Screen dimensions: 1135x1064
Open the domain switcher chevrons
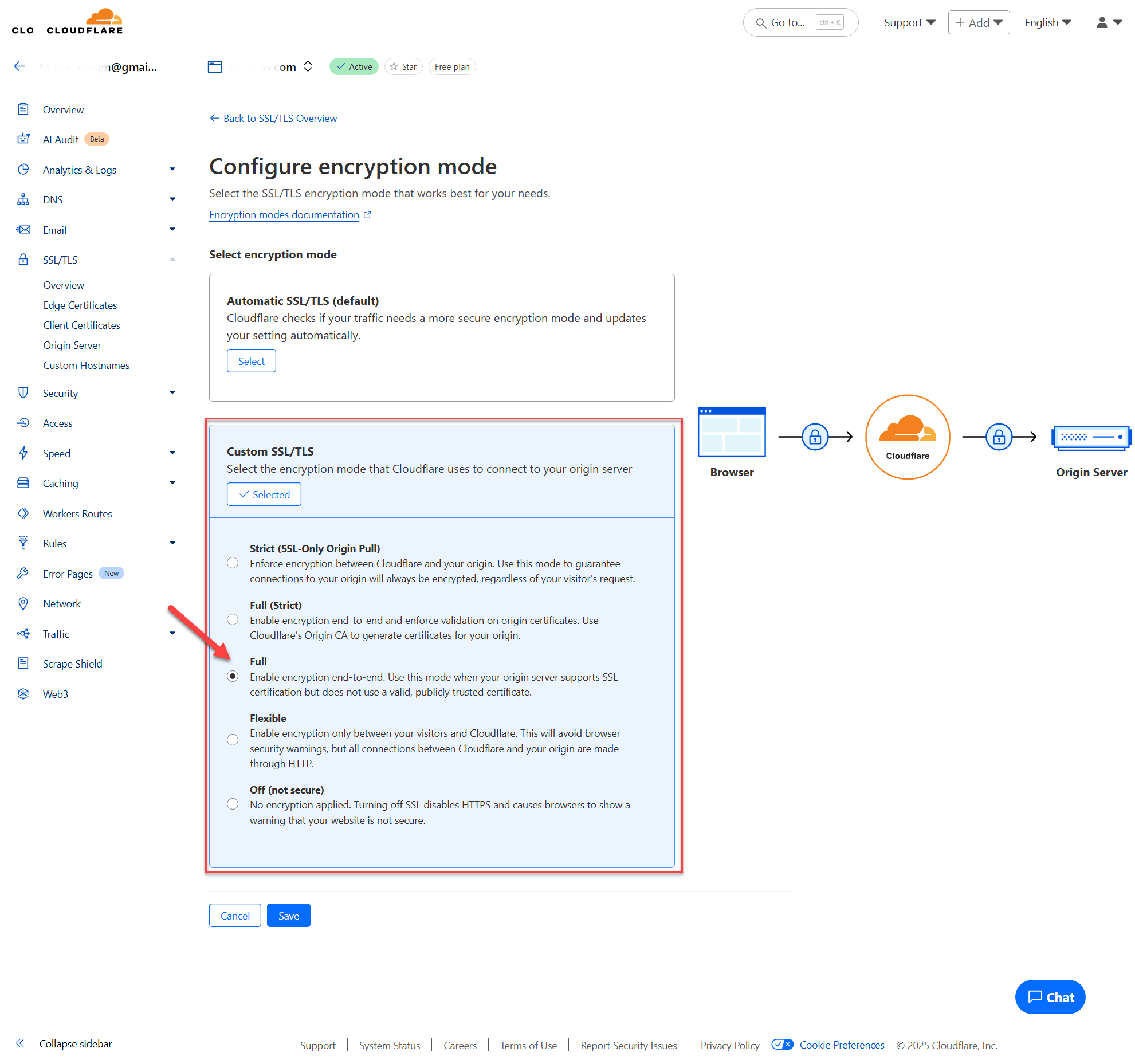pos(308,66)
